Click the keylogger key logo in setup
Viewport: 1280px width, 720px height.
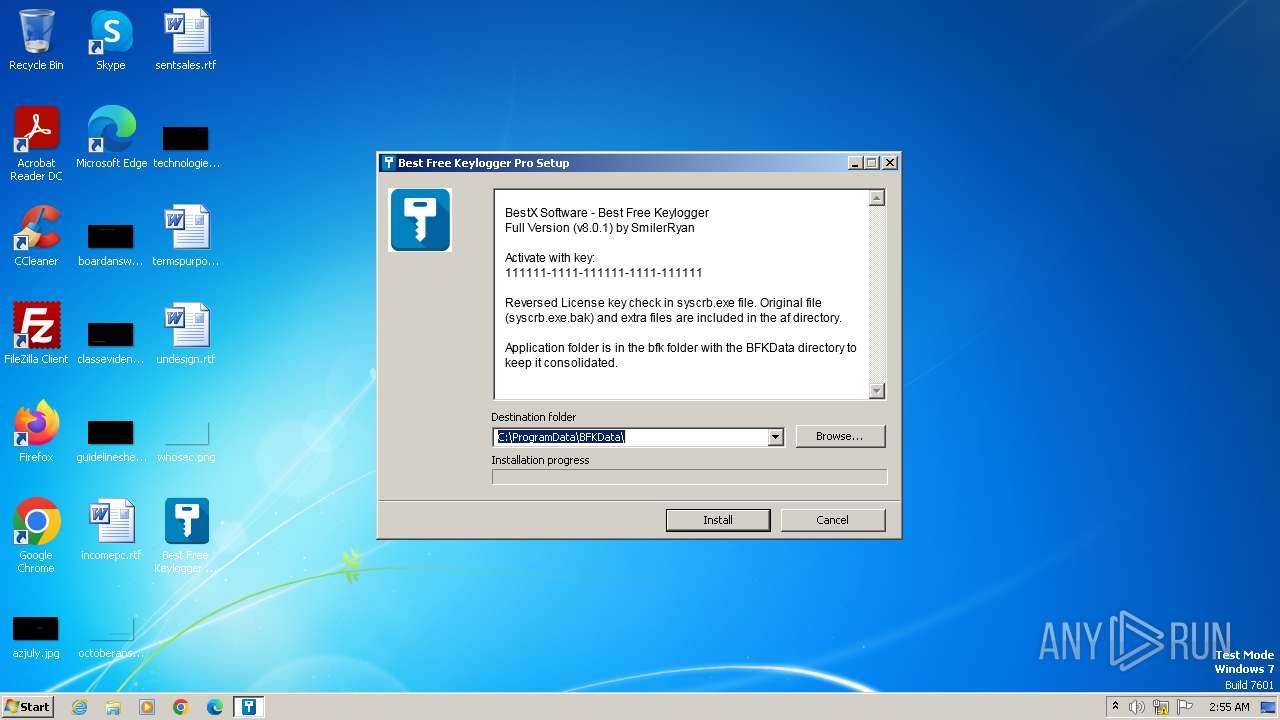[420, 220]
